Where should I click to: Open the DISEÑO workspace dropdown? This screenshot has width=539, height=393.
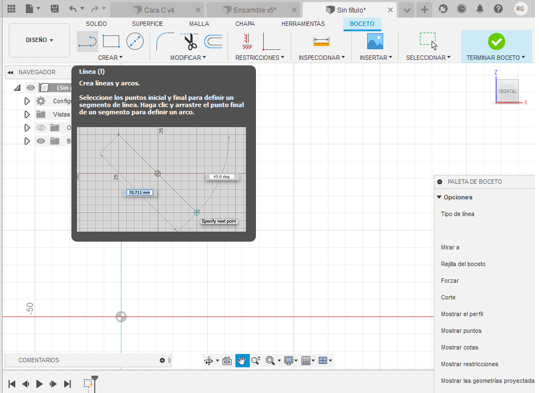click(x=39, y=40)
